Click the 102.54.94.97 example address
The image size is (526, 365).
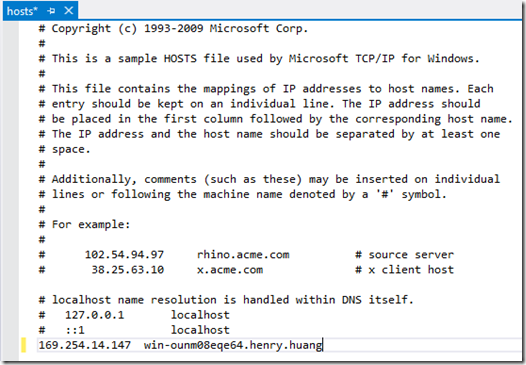coord(124,255)
